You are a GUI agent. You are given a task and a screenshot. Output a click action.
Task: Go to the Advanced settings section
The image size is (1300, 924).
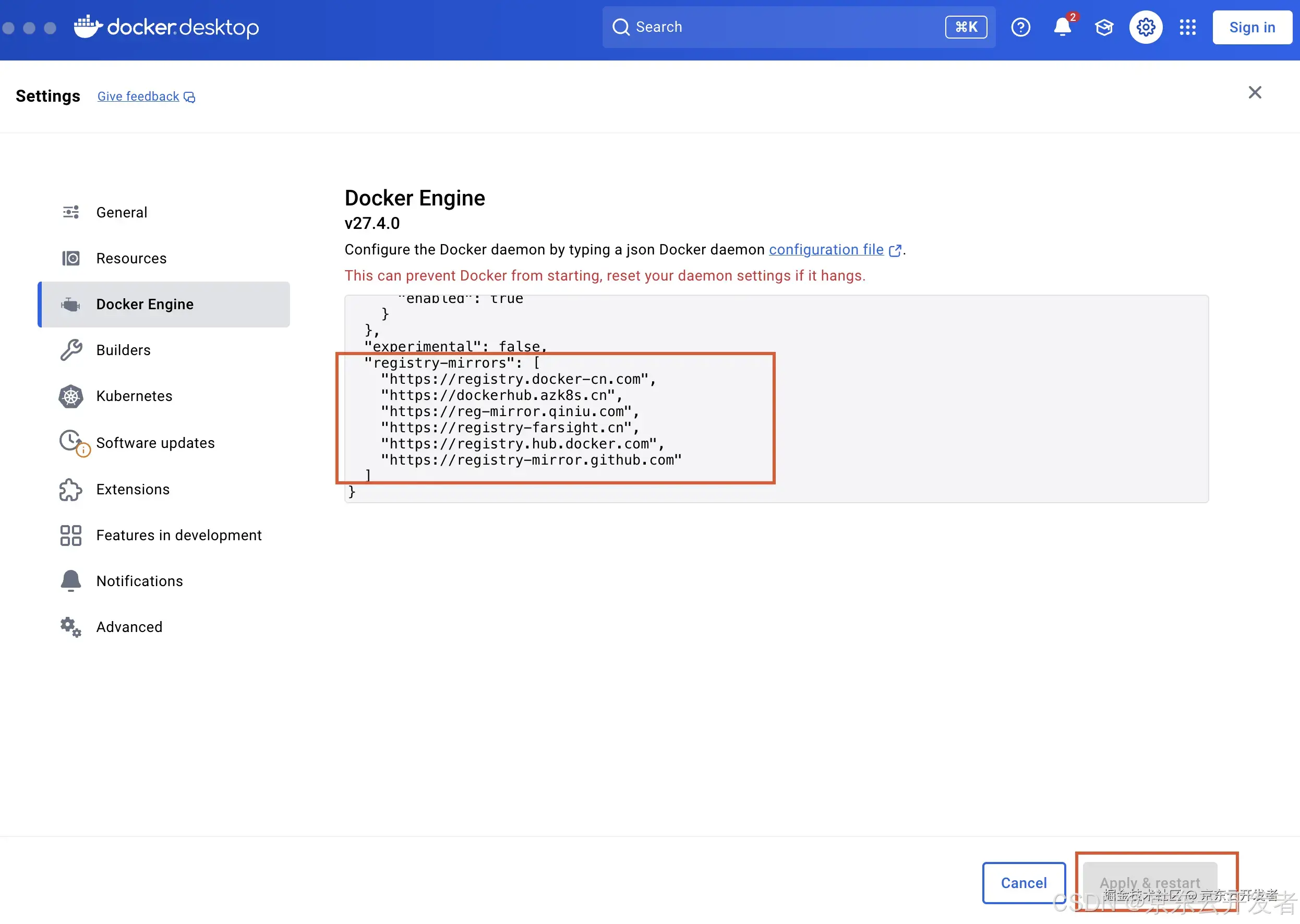click(x=129, y=626)
